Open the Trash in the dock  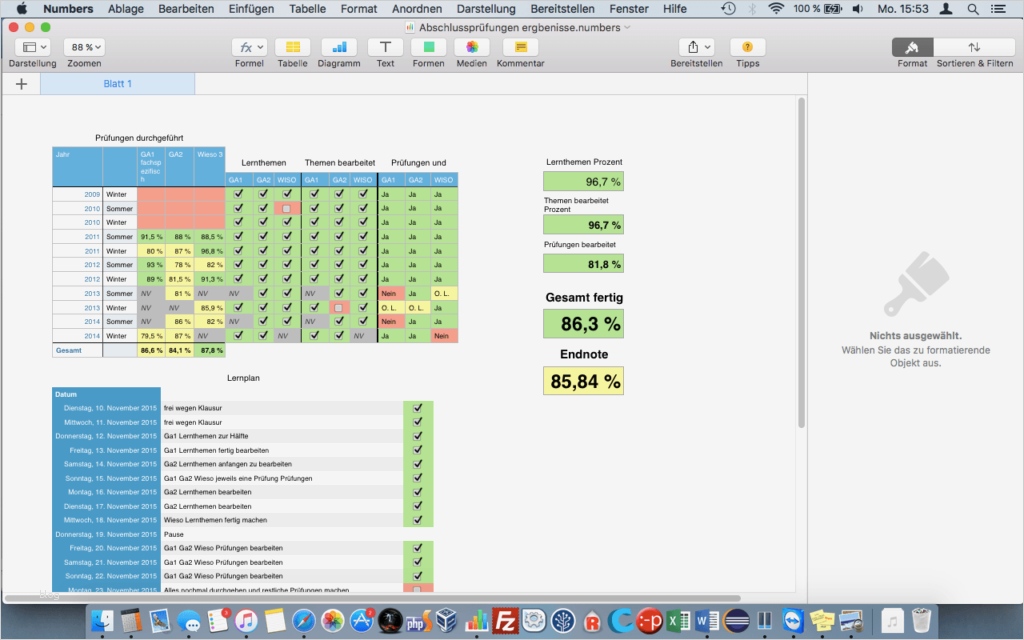tap(921, 620)
